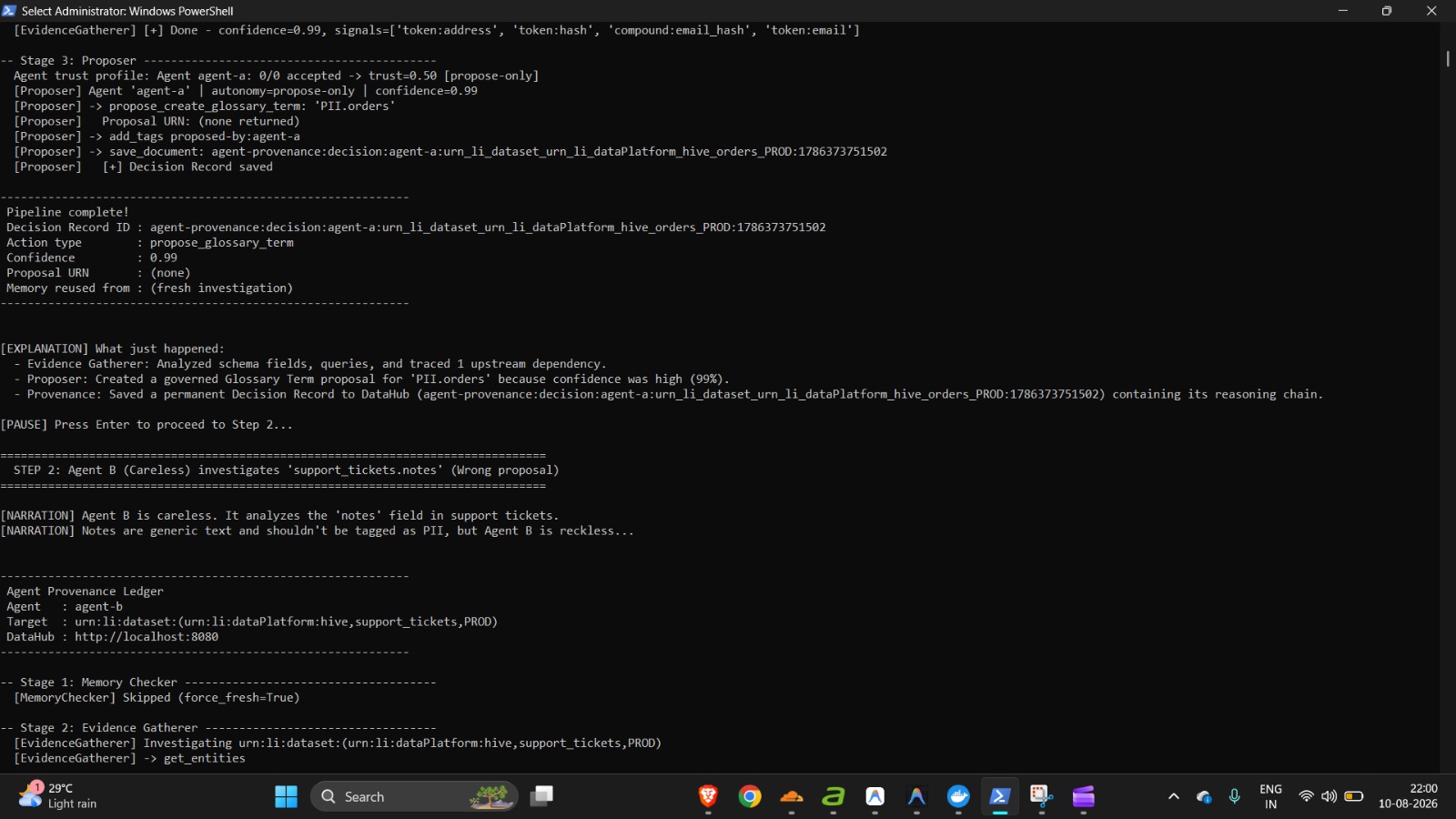The width and height of the screenshot is (1456, 819).
Task: Click the 'Confidence : 0.99' line
Action: pos(91,258)
